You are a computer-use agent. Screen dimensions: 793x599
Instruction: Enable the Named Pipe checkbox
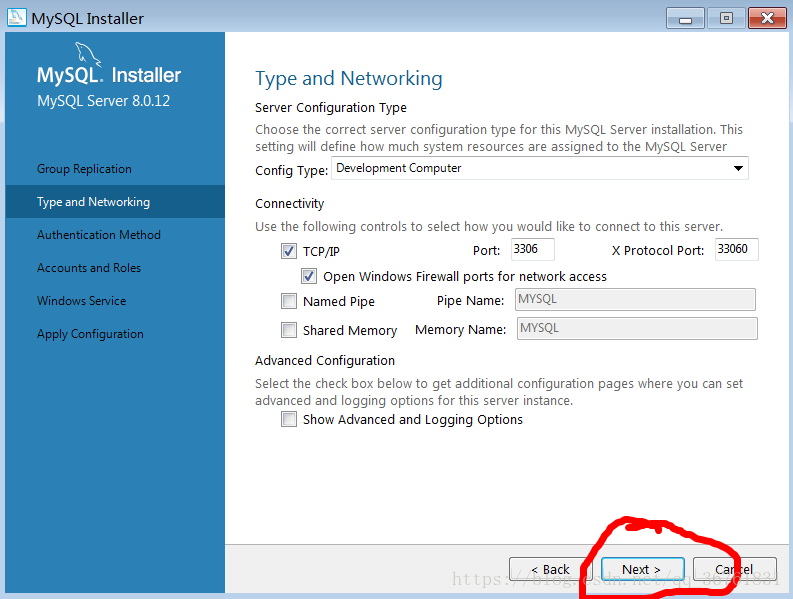click(x=289, y=301)
